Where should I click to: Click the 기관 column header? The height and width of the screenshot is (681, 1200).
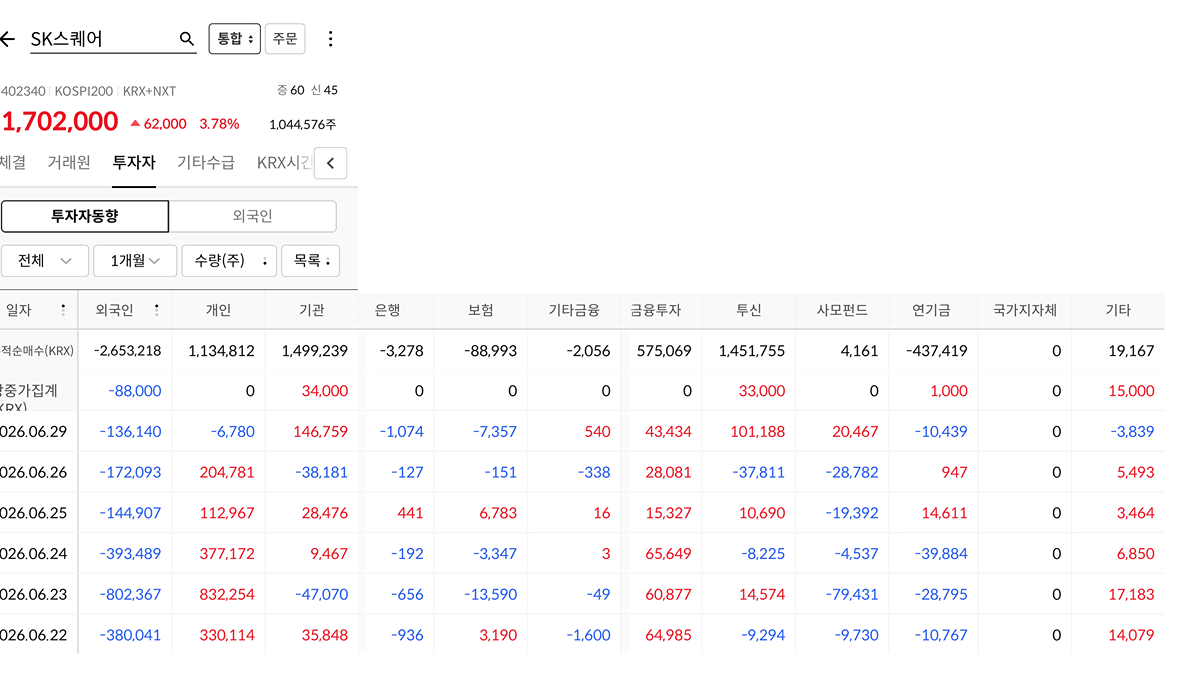(311, 310)
